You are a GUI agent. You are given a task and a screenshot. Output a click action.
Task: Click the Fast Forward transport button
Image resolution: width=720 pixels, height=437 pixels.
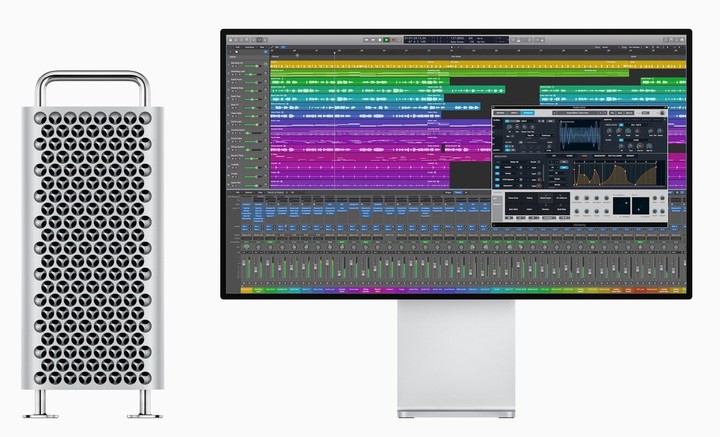[373, 39]
